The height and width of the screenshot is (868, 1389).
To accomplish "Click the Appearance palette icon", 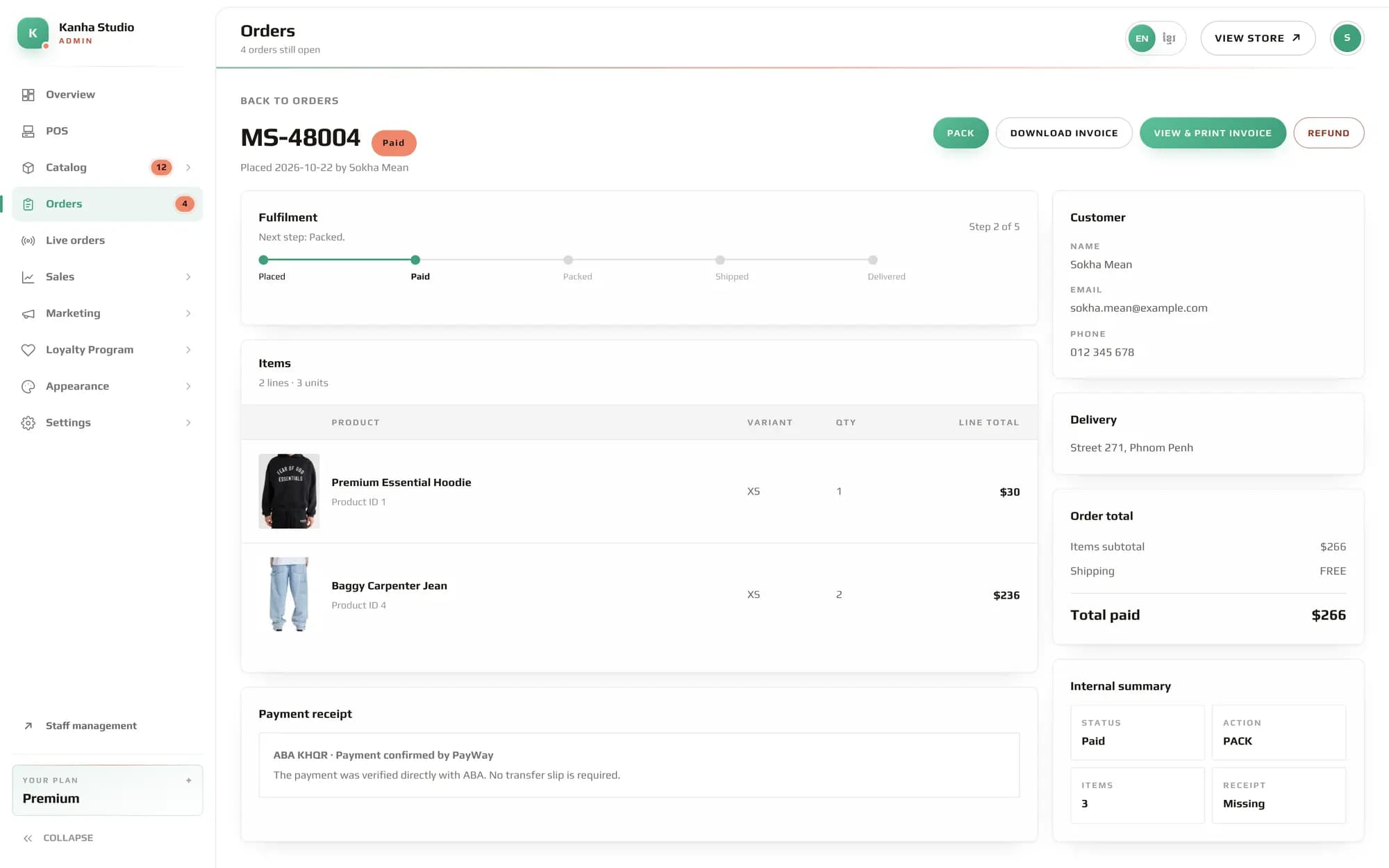I will point(28,387).
